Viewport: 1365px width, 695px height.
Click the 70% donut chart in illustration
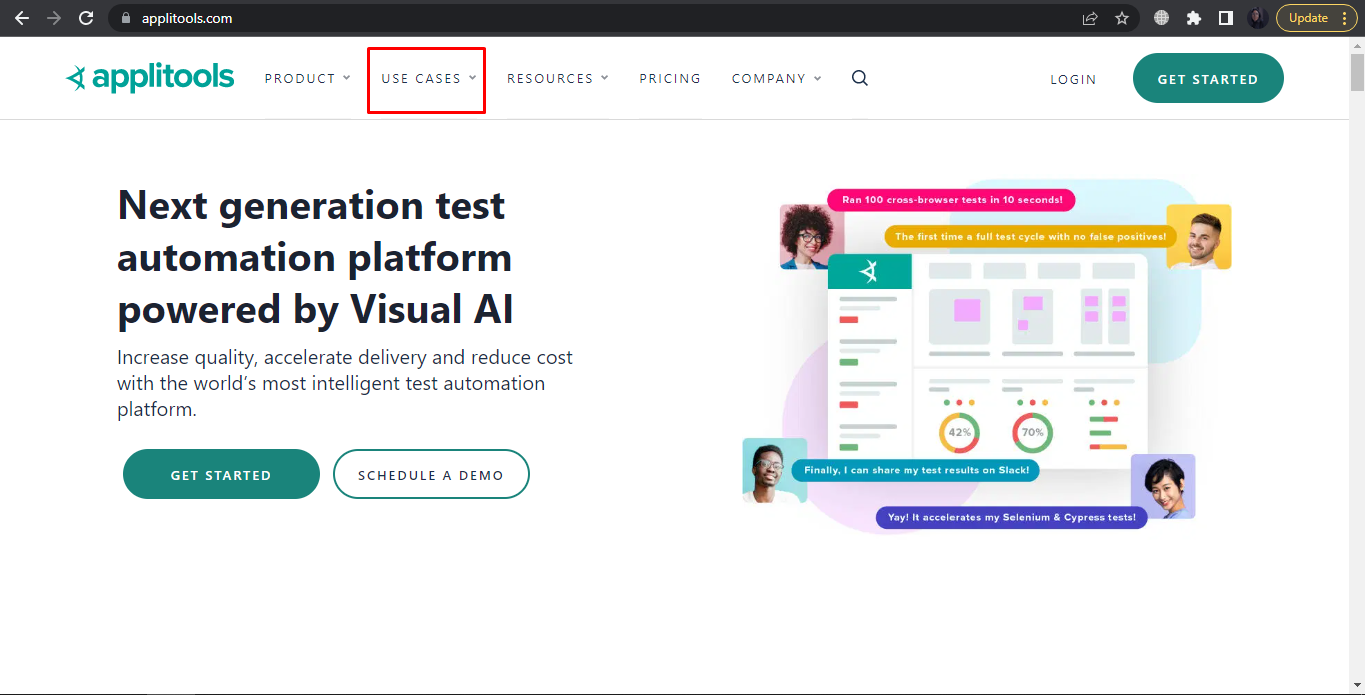(1032, 432)
